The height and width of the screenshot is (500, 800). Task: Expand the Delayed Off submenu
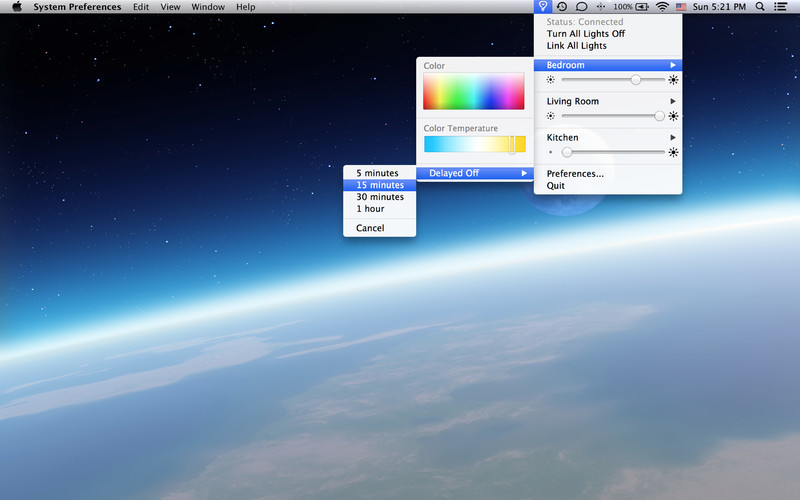475,173
